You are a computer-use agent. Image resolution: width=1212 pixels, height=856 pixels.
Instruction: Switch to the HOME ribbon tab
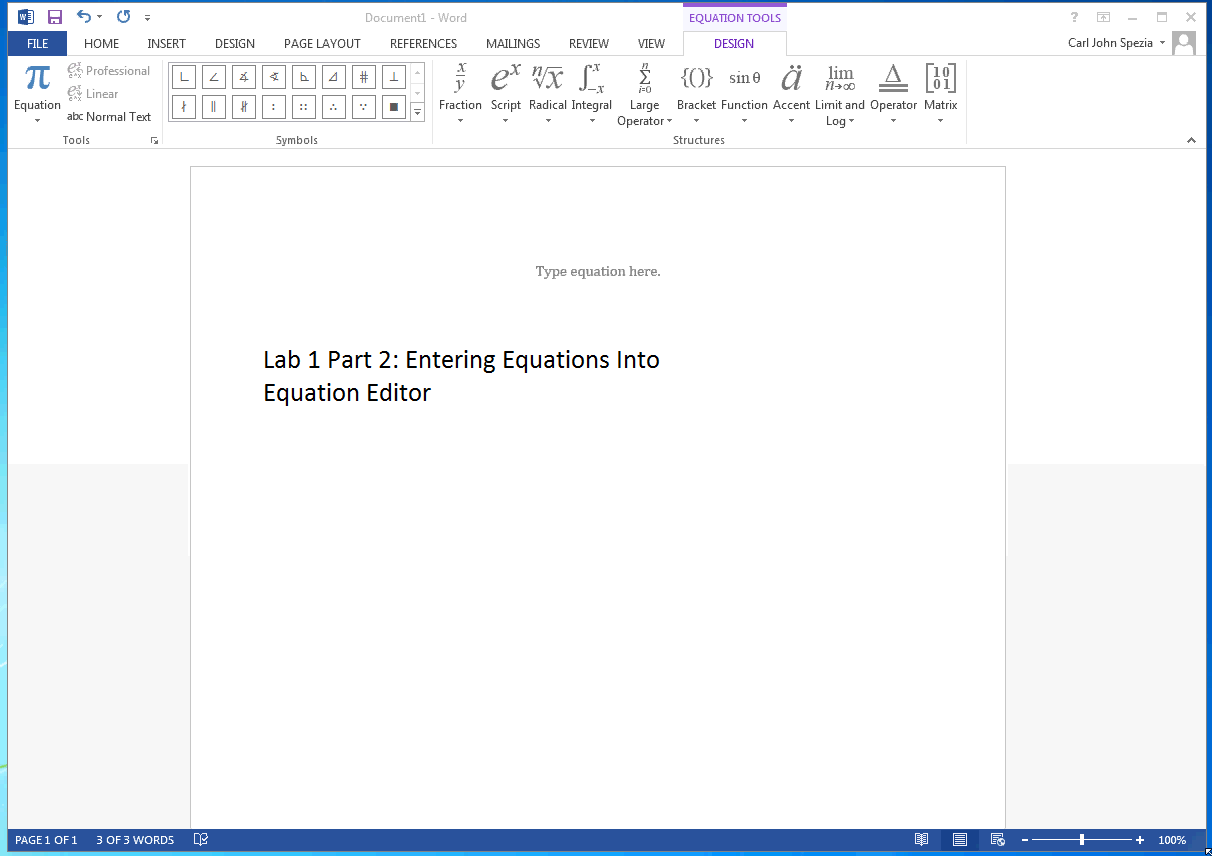(100, 43)
